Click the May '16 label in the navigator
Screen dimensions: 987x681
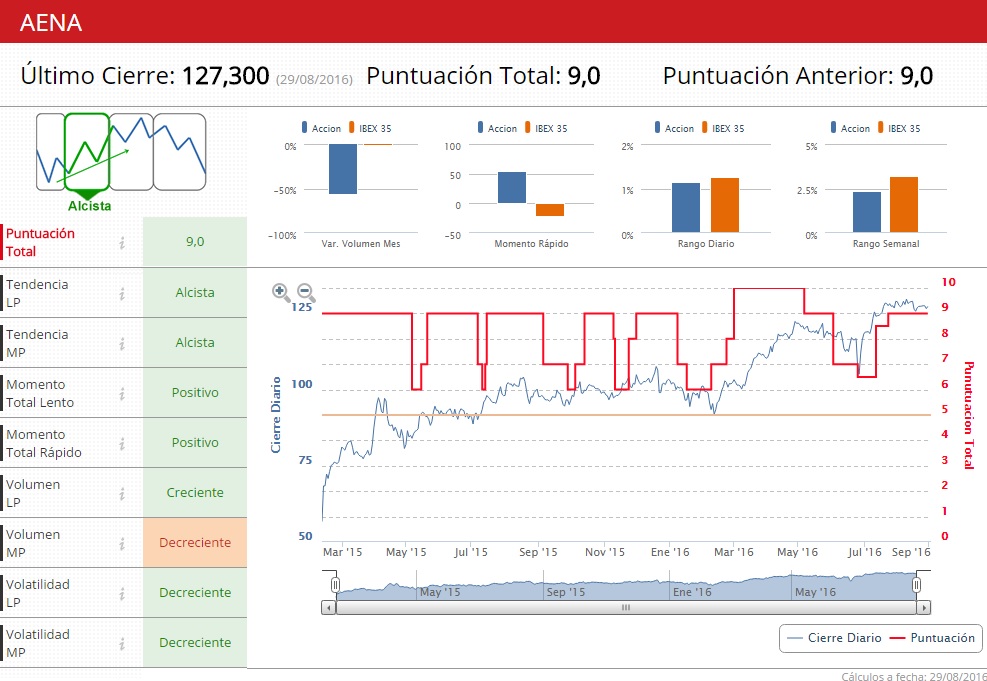coord(815,592)
